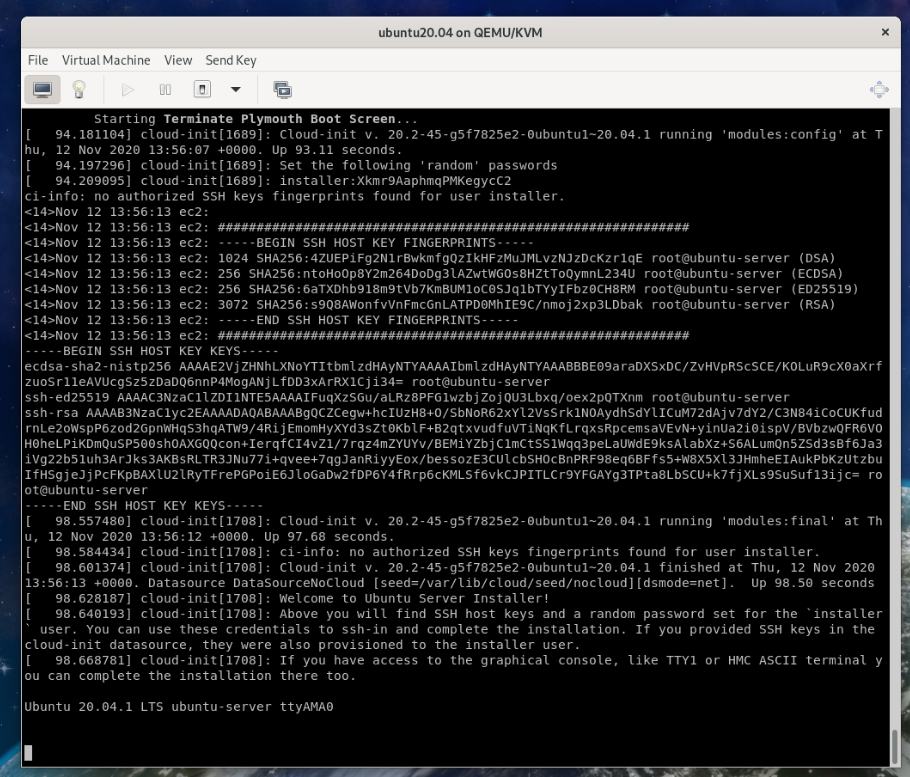Close the ubuntu20.04 QEMU/KVM window

[x=885, y=32]
